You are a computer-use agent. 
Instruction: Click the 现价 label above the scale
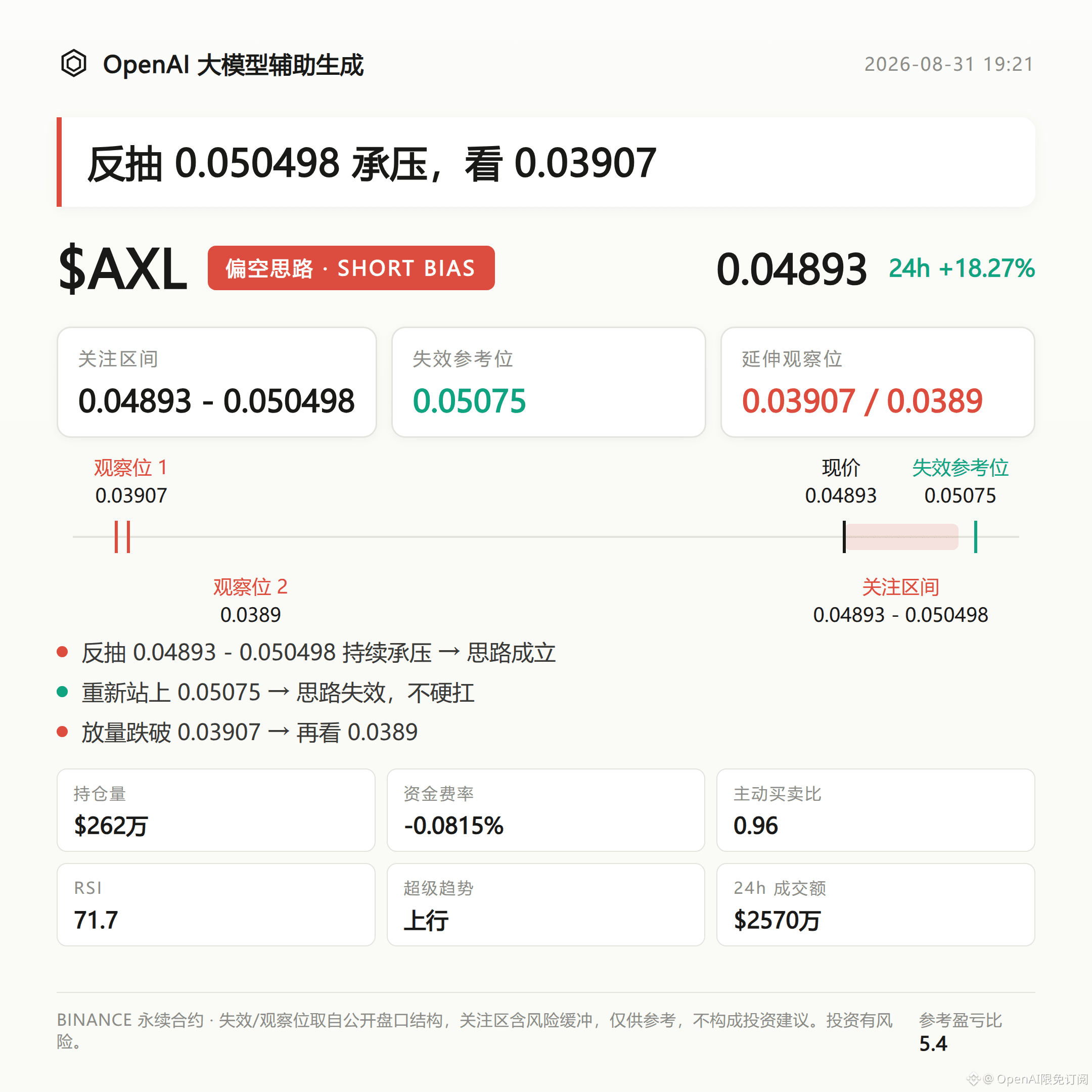coord(840,468)
